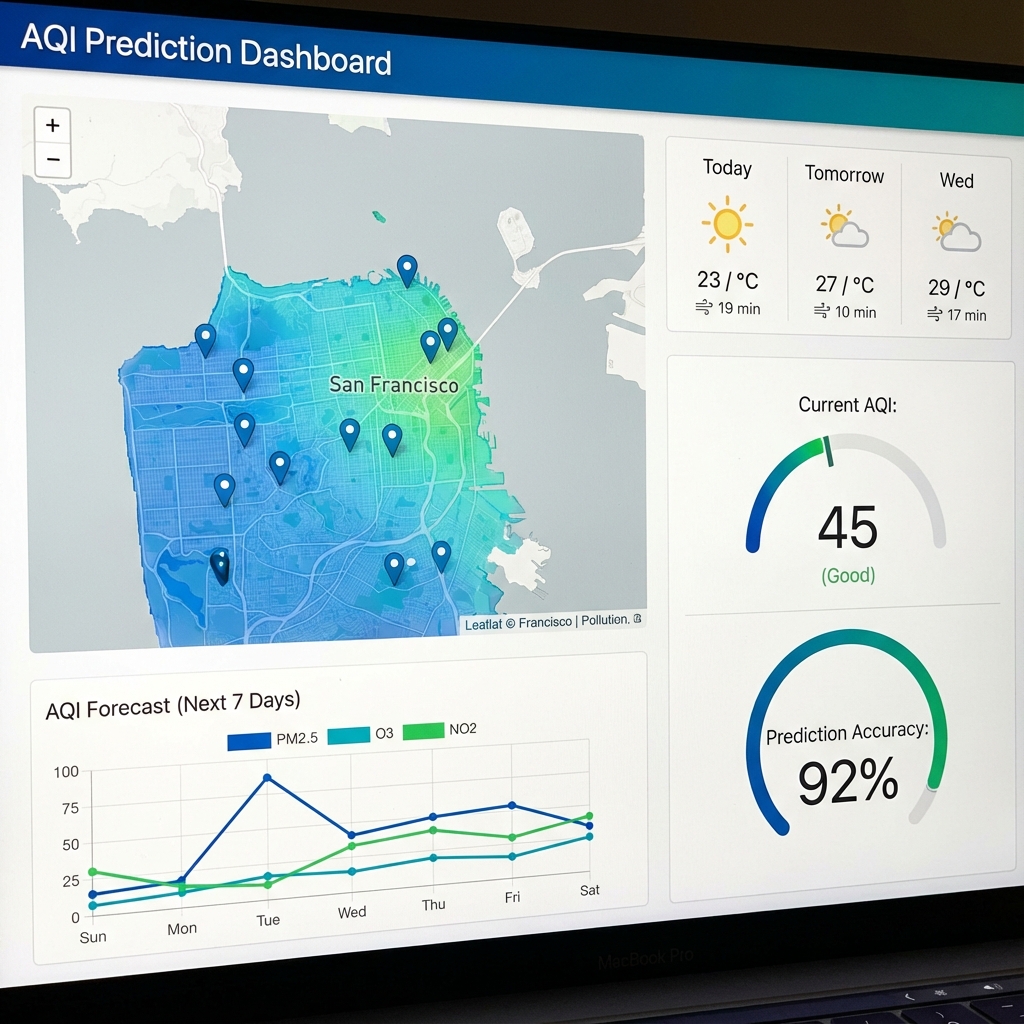Screen dimensions: 1024x1024
Task: Click the zoom-in plus icon on the map
Action: tap(52, 125)
